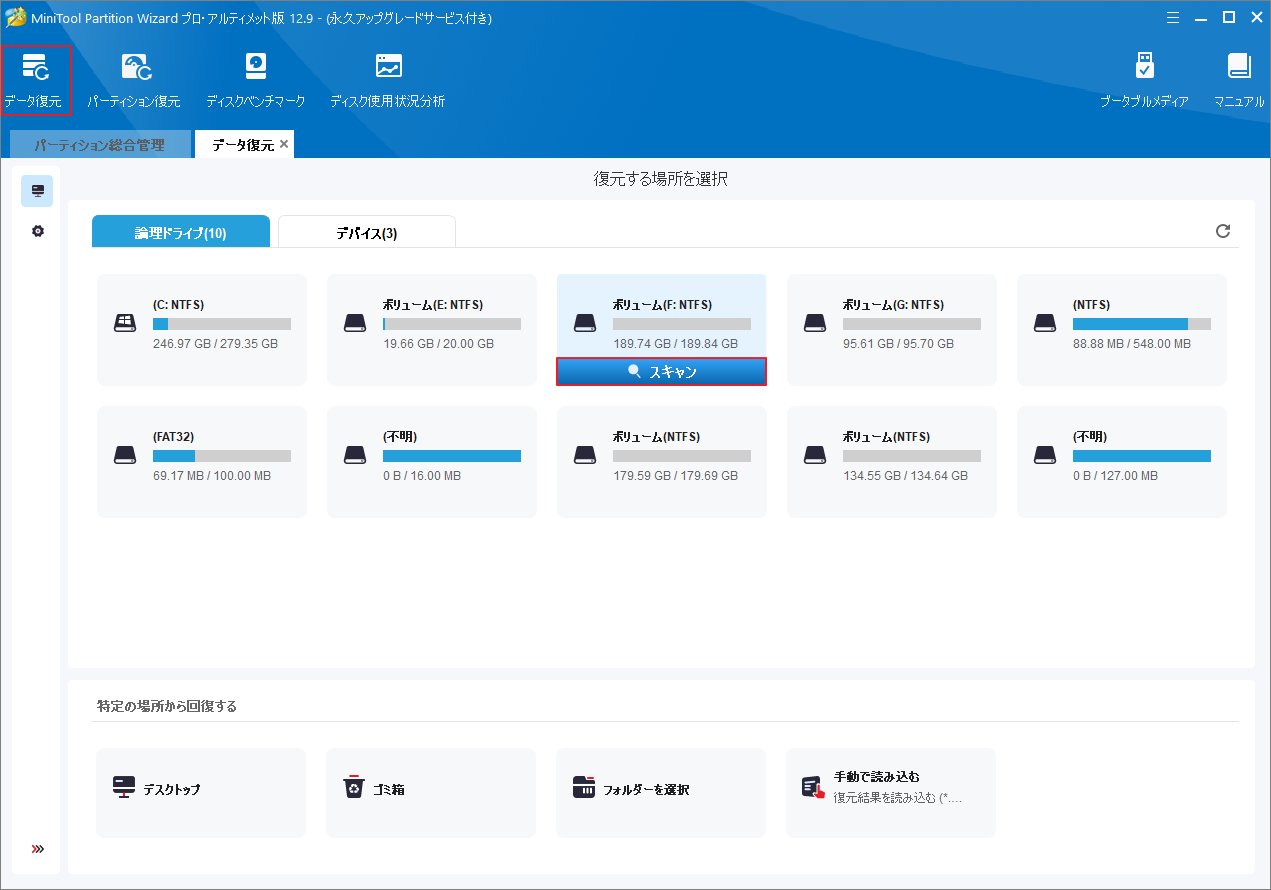Click the C drive Windows disk icon
Image resolution: width=1271 pixels, height=890 pixels.
pos(125,323)
